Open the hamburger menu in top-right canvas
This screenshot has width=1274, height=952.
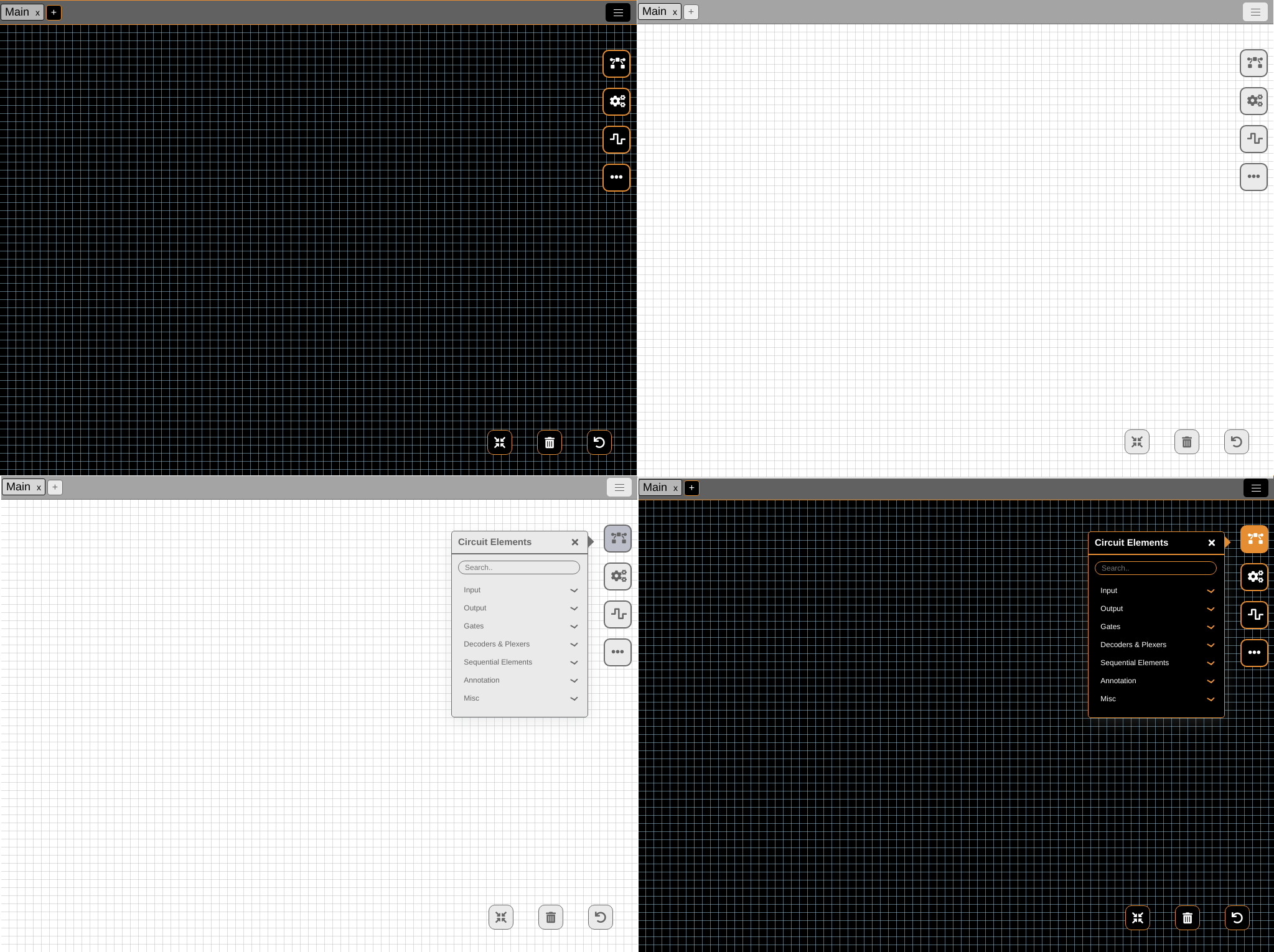[1255, 12]
